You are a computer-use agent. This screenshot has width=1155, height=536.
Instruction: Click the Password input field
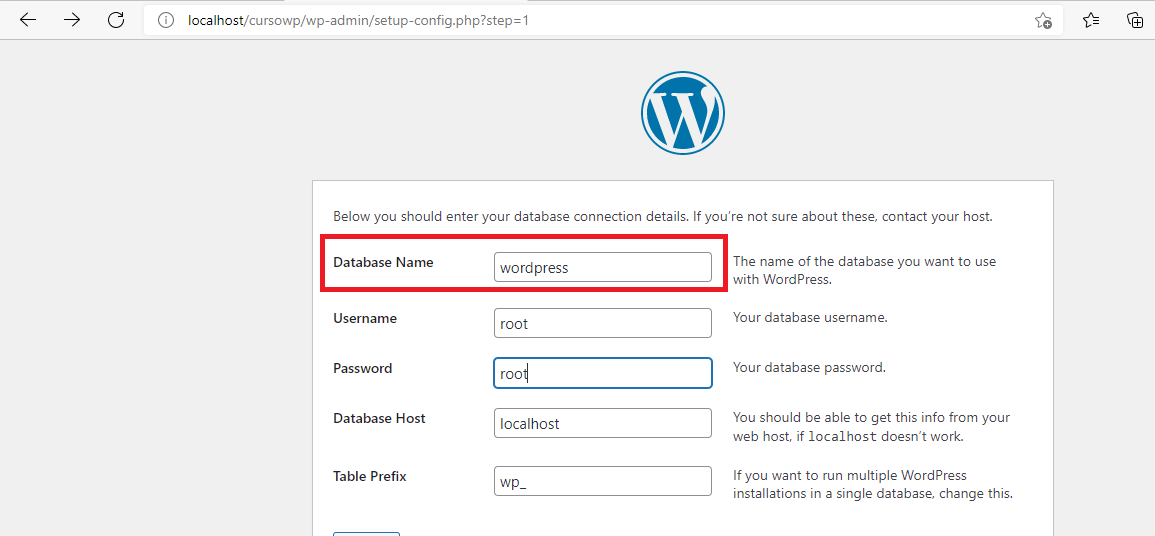coord(603,373)
